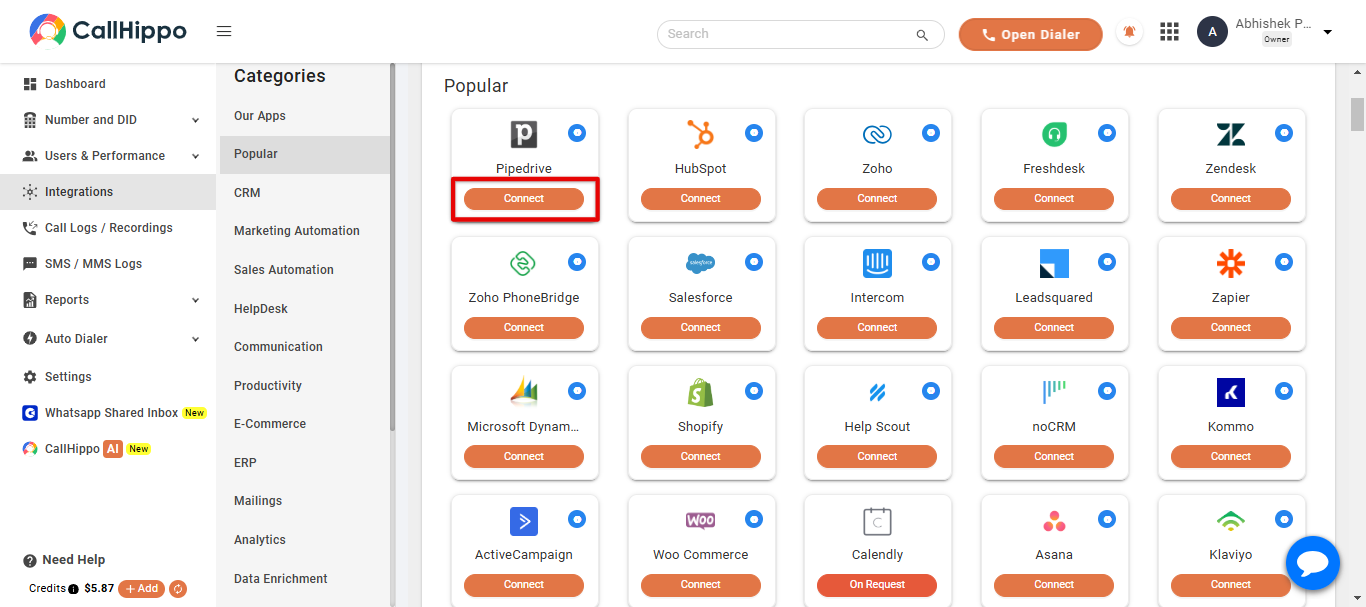
Task: Click the search magnifier icon
Action: (x=922, y=35)
